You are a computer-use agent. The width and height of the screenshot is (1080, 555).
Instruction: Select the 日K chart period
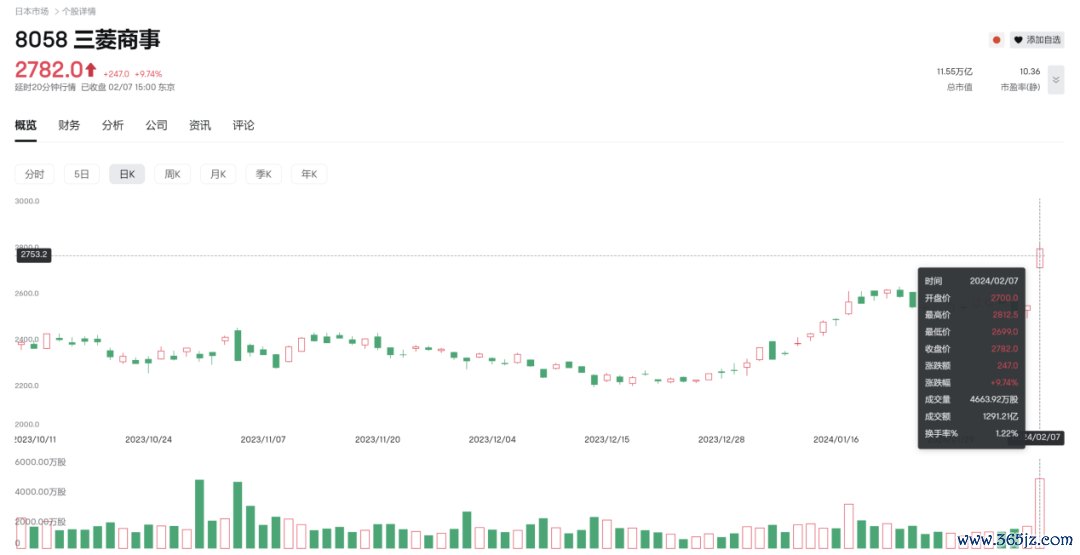(127, 174)
